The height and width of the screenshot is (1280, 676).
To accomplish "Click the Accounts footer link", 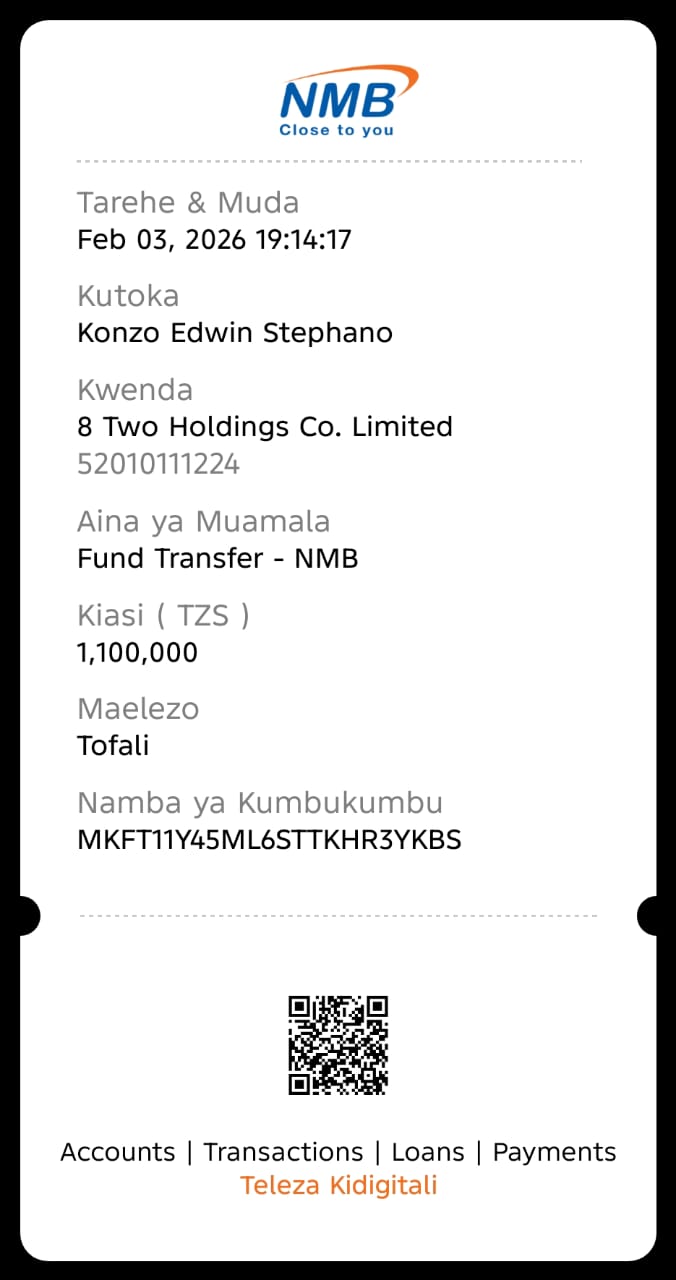I will [x=118, y=1152].
